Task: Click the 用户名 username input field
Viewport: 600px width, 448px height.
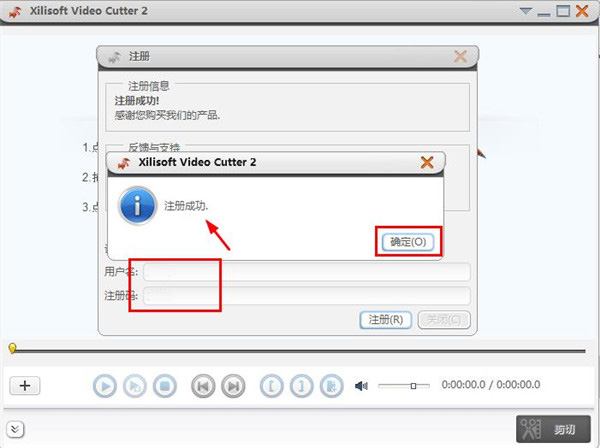Action: 307,272
